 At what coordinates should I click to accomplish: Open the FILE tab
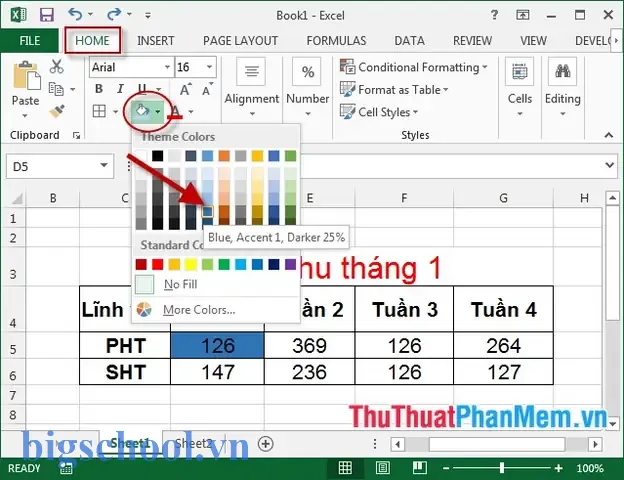[29, 41]
